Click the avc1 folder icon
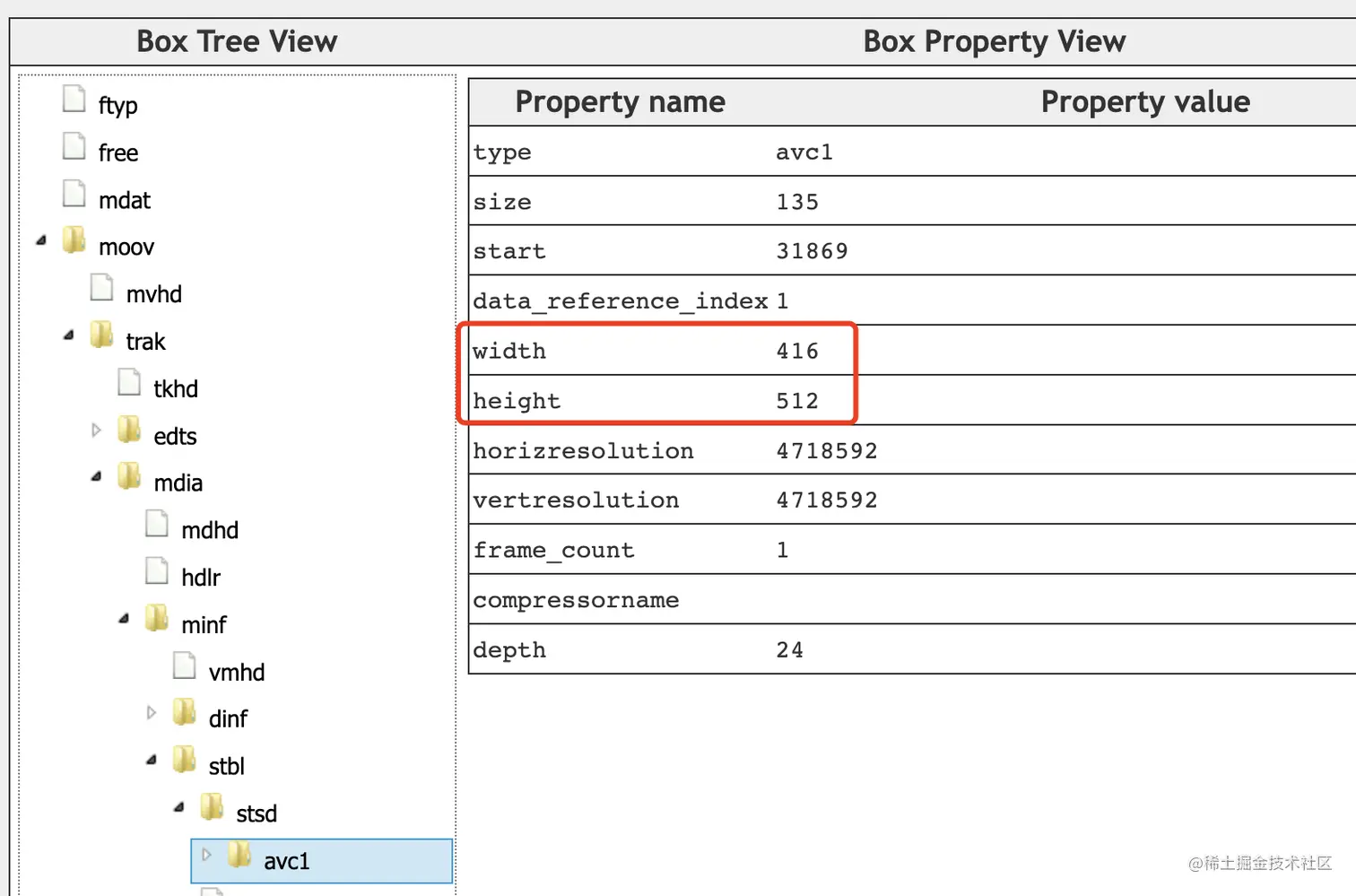 239,855
